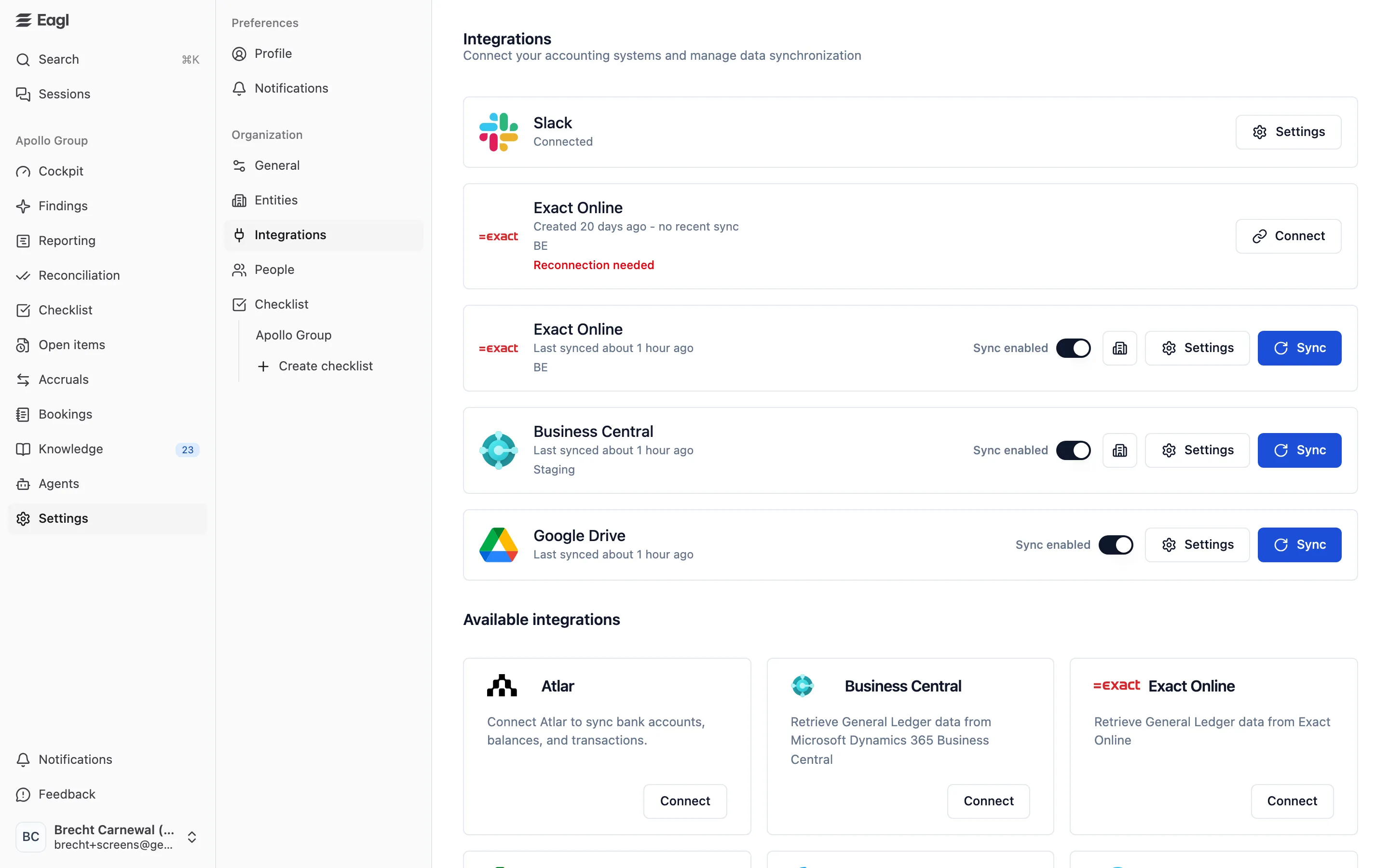This screenshot has width=1389, height=868.
Task: Click the Bookings ledger icon
Action: 23,415
